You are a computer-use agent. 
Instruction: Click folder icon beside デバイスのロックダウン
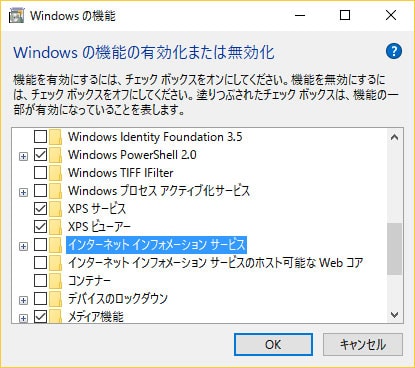tap(55, 299)
